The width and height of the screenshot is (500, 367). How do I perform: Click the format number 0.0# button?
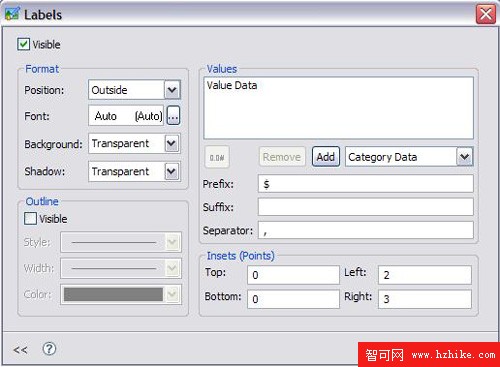(217, 157)
